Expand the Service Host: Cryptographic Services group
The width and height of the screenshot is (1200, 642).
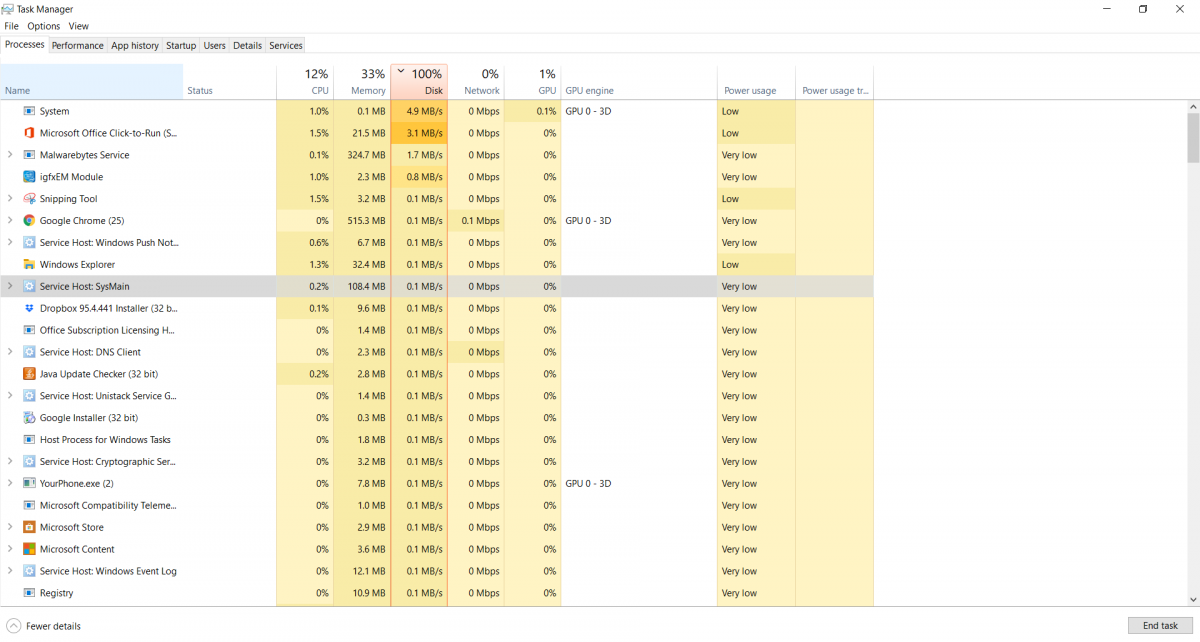(x=10, y=462)
